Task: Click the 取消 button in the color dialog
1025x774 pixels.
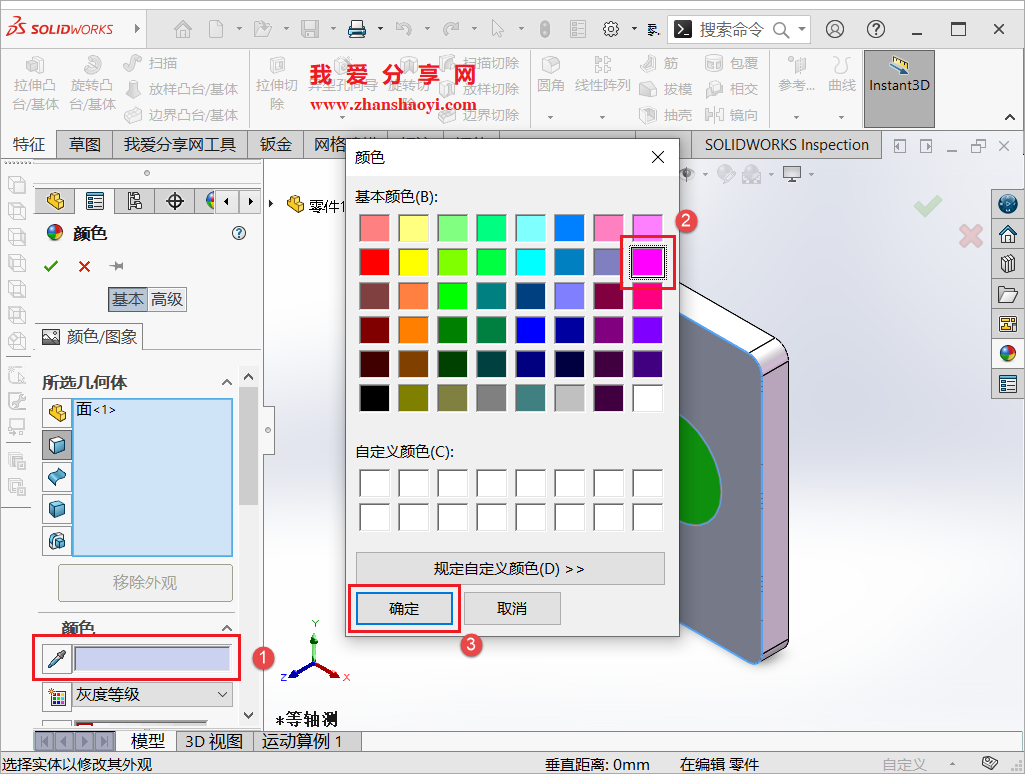Action: (x=512, y=608)
